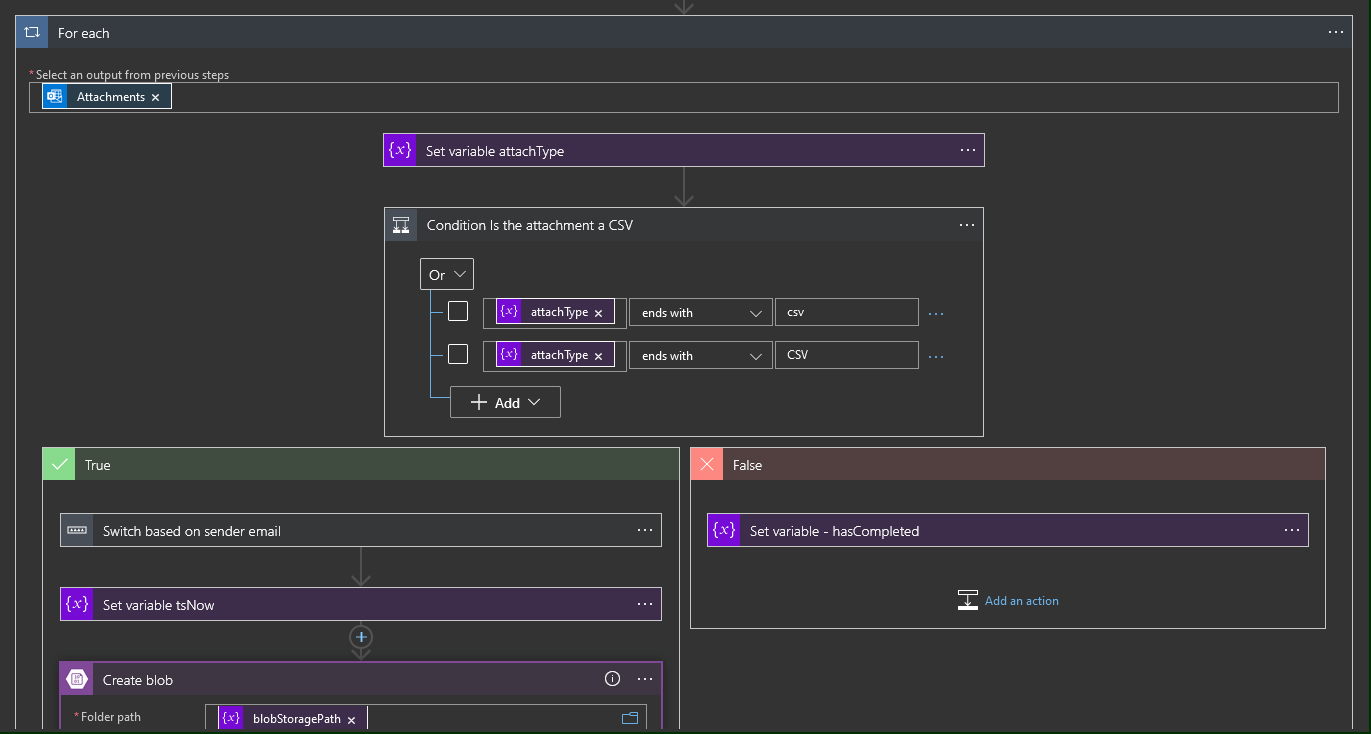Open the ellipsis menu on For each
This screenshot has width=1371, height=734.
click(1335, 31)
